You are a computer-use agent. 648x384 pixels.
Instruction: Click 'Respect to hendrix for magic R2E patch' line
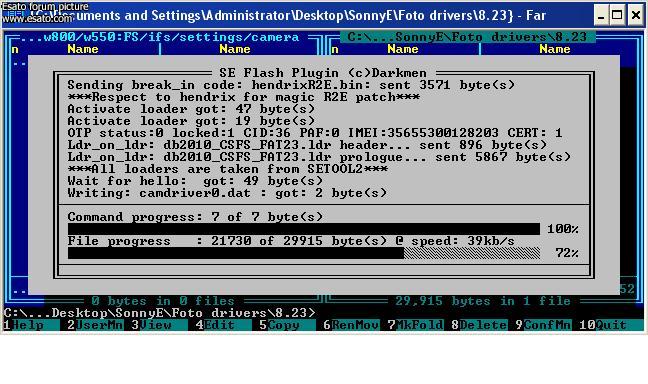(x=243, y=97)
